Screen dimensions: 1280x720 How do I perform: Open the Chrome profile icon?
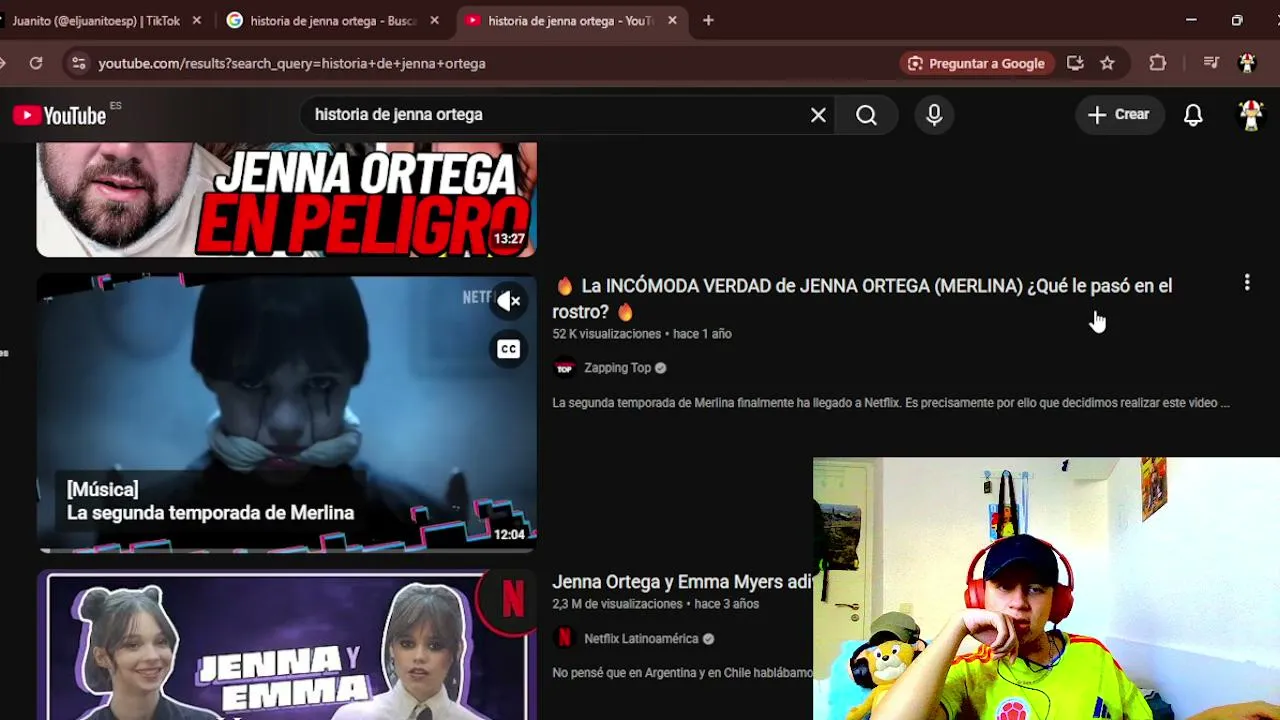pyautogui.click(x=1247, y=63)
